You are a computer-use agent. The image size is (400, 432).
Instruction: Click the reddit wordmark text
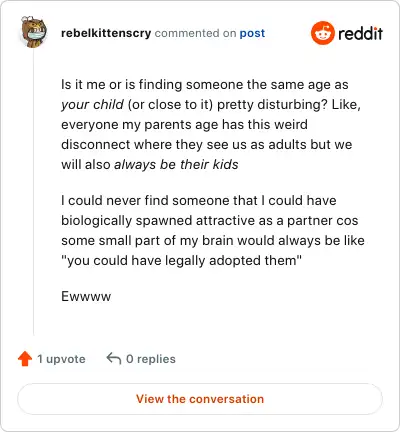pyautogui.click(x=360, y=33)
